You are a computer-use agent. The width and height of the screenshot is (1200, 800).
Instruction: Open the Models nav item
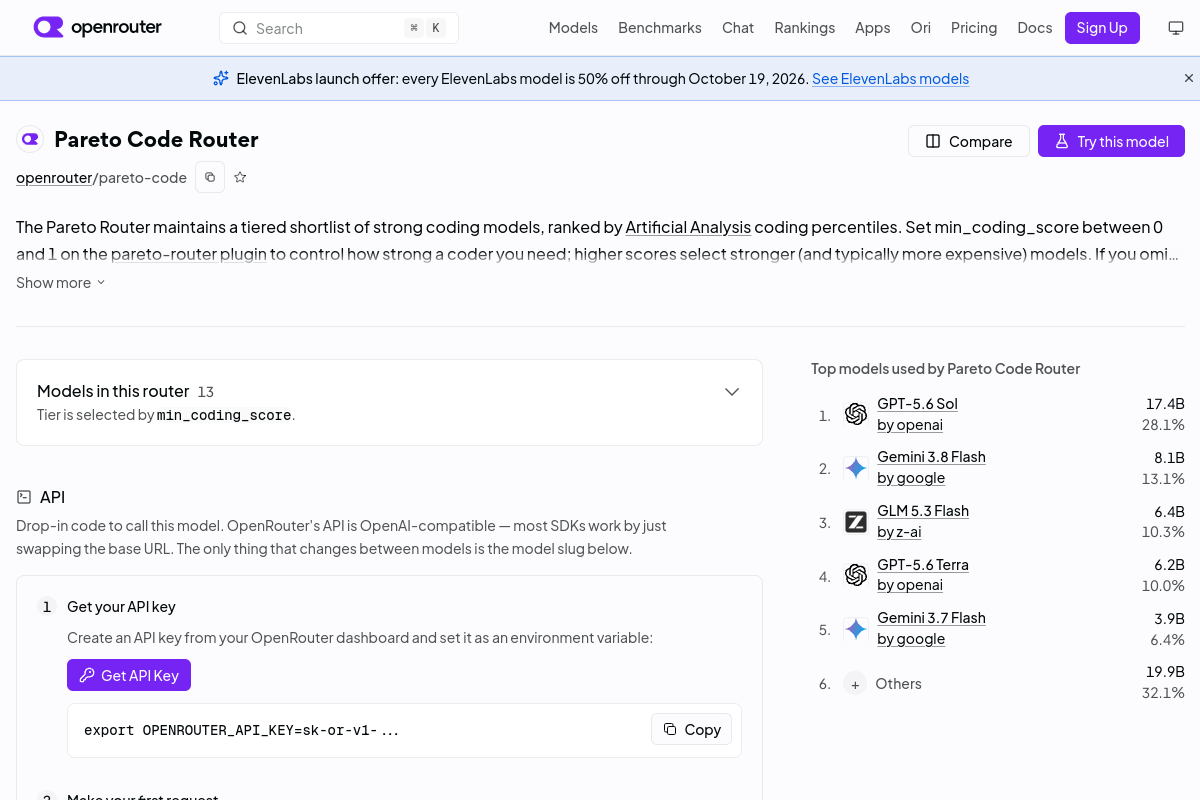[x=573, y=28]
